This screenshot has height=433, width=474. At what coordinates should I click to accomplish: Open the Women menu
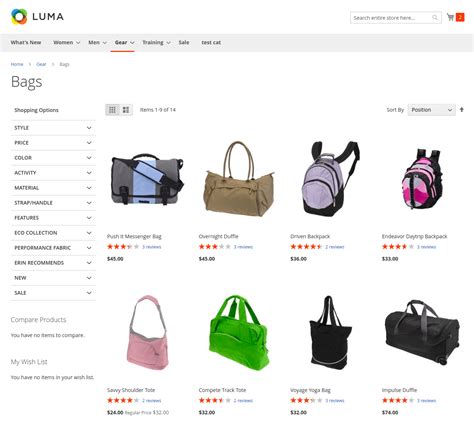pyautogui.click(x=66, y=43)
